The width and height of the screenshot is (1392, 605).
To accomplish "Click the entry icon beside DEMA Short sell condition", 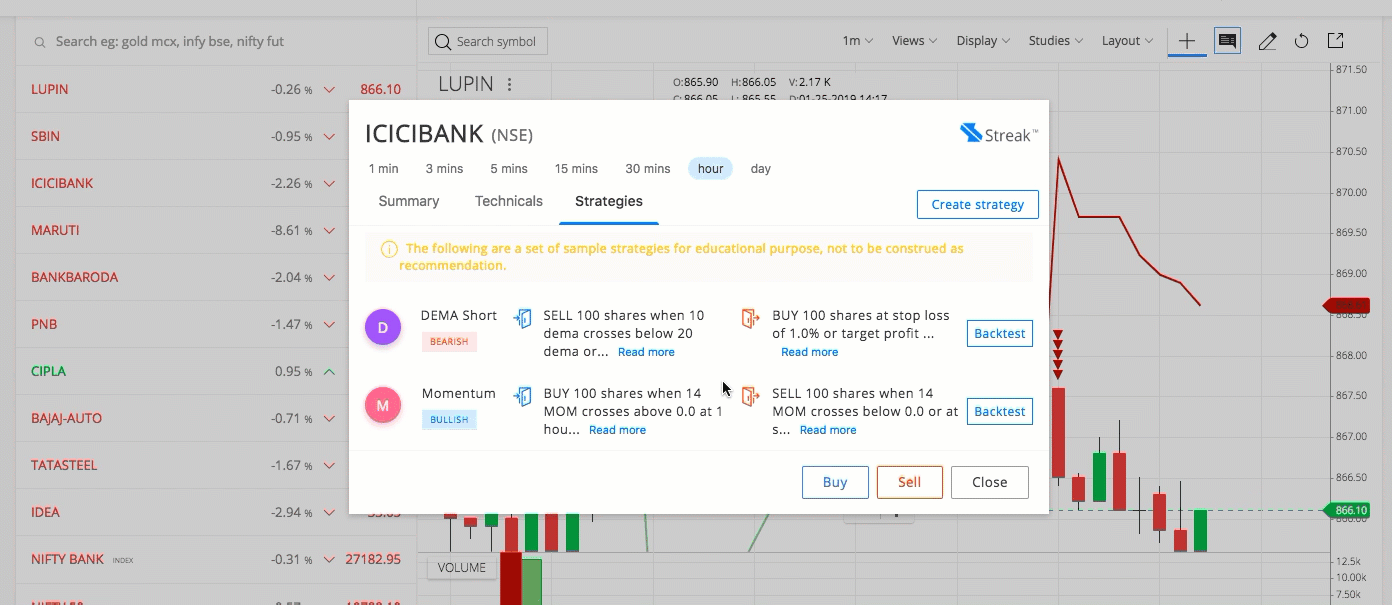I will (x=523, y=318).
